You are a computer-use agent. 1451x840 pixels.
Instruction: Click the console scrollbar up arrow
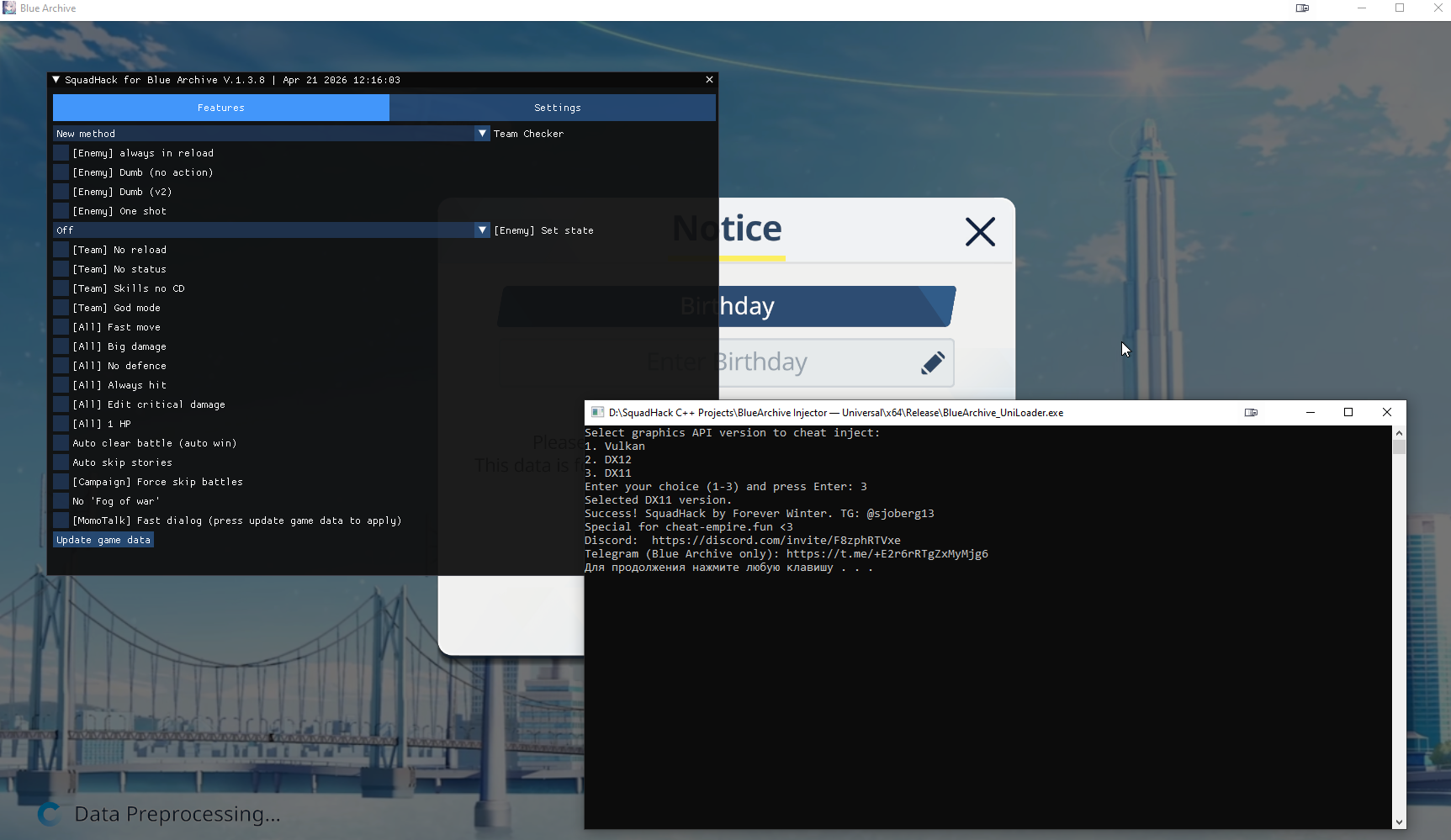1399,432
